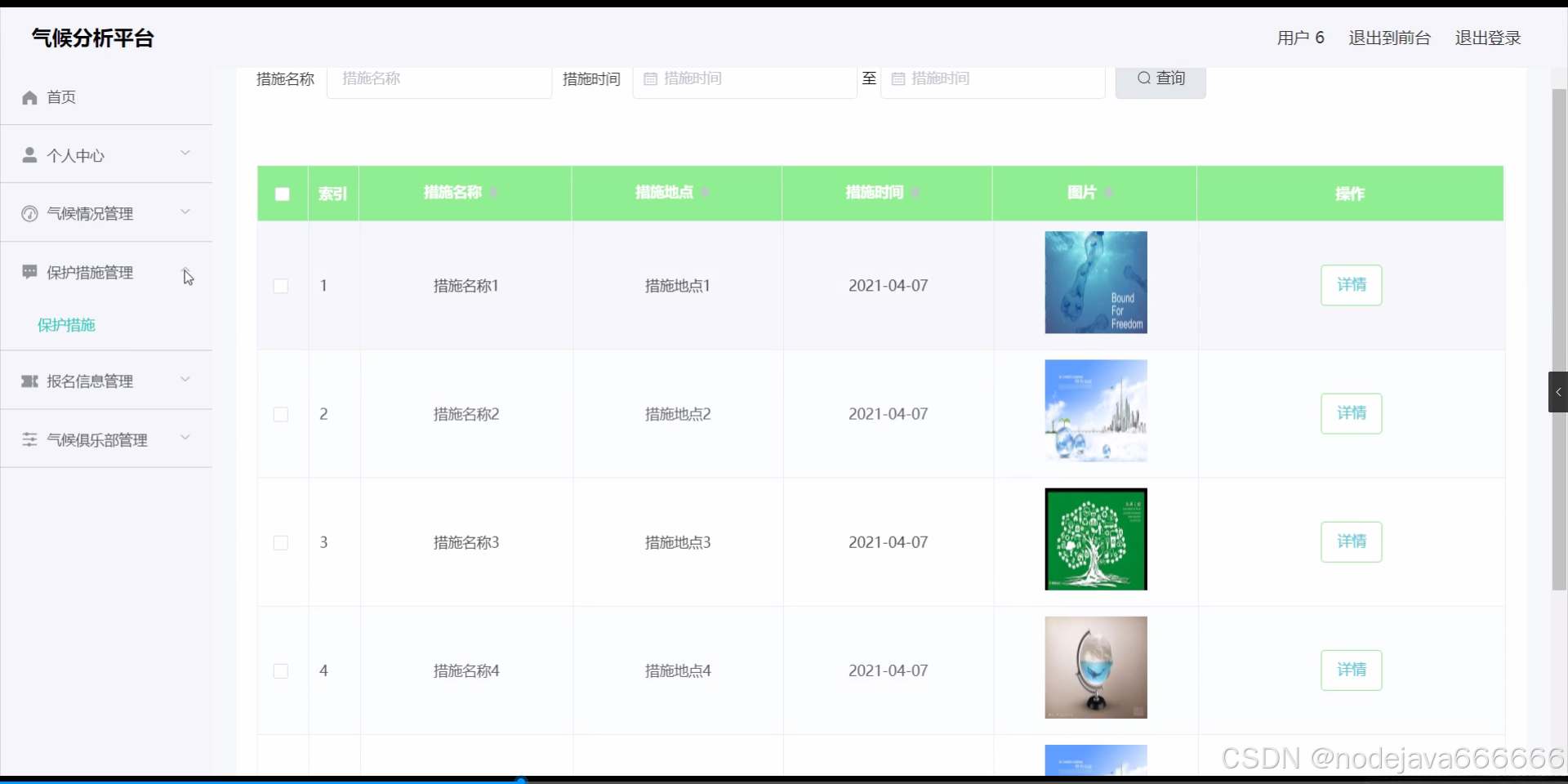Viewport: 1568px width, 784px height.
Task: Check the box for row 措施名称1
Action: click(281, 286)
